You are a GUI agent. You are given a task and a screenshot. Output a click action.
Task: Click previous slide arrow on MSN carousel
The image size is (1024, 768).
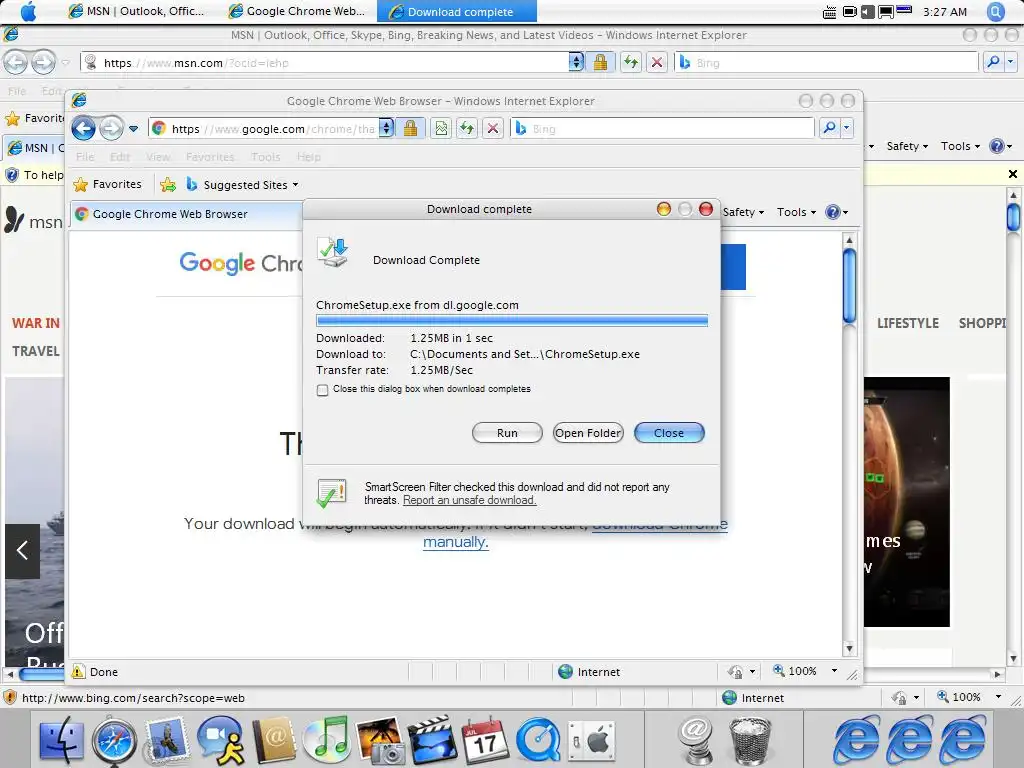pos(22,551)
